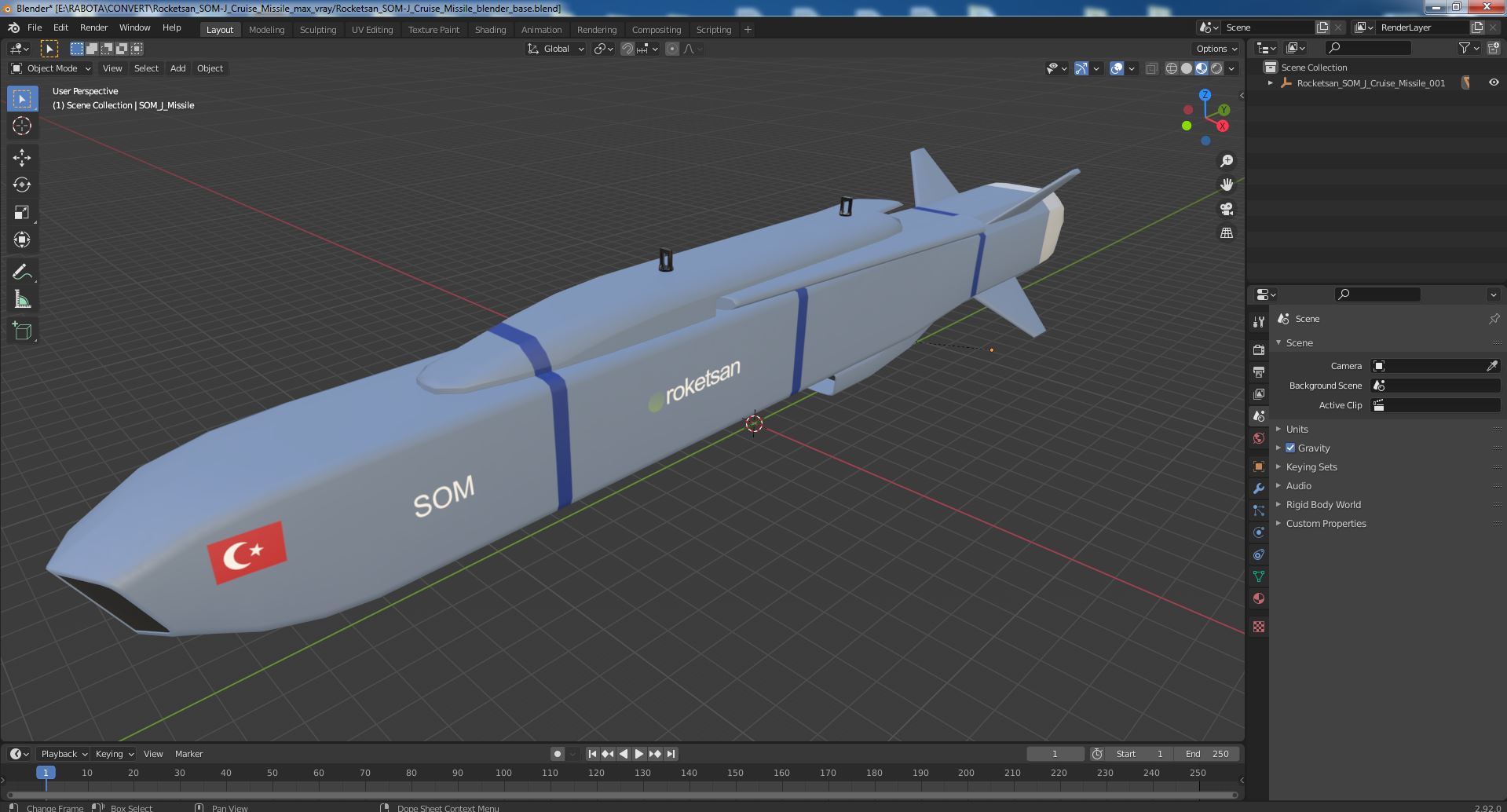
Task: Open the Keying dropdown
Action: pyautogui.click(x=114, y=754)
